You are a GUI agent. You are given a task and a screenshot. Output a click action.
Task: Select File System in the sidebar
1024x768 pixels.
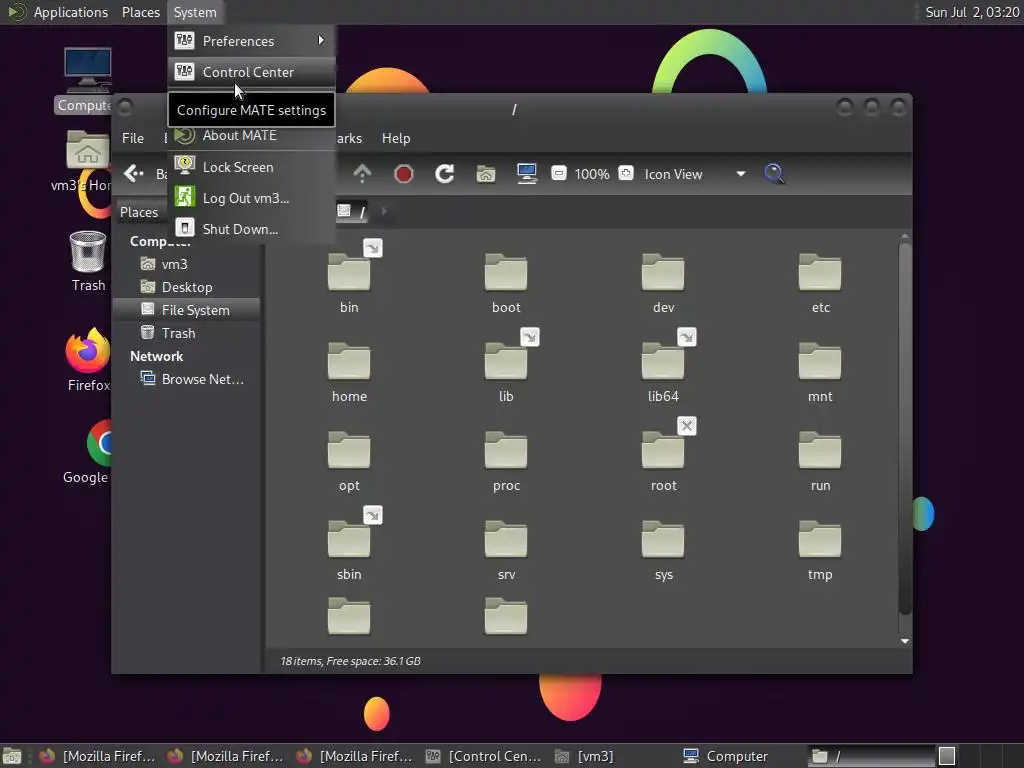coord(189,310)
